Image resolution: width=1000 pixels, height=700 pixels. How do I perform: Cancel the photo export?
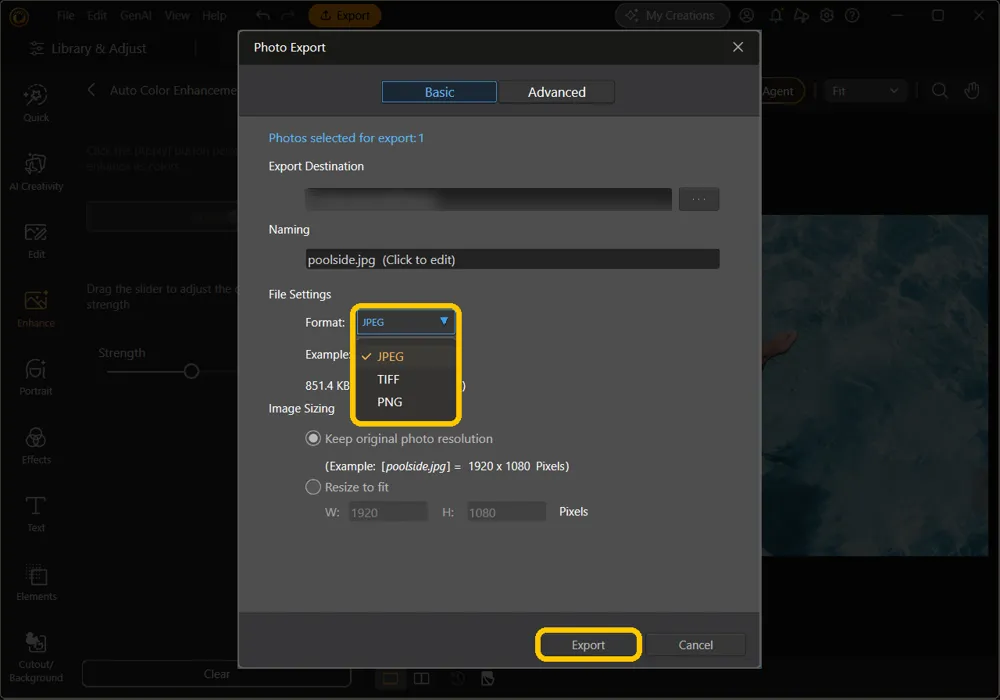pos(695,645)
